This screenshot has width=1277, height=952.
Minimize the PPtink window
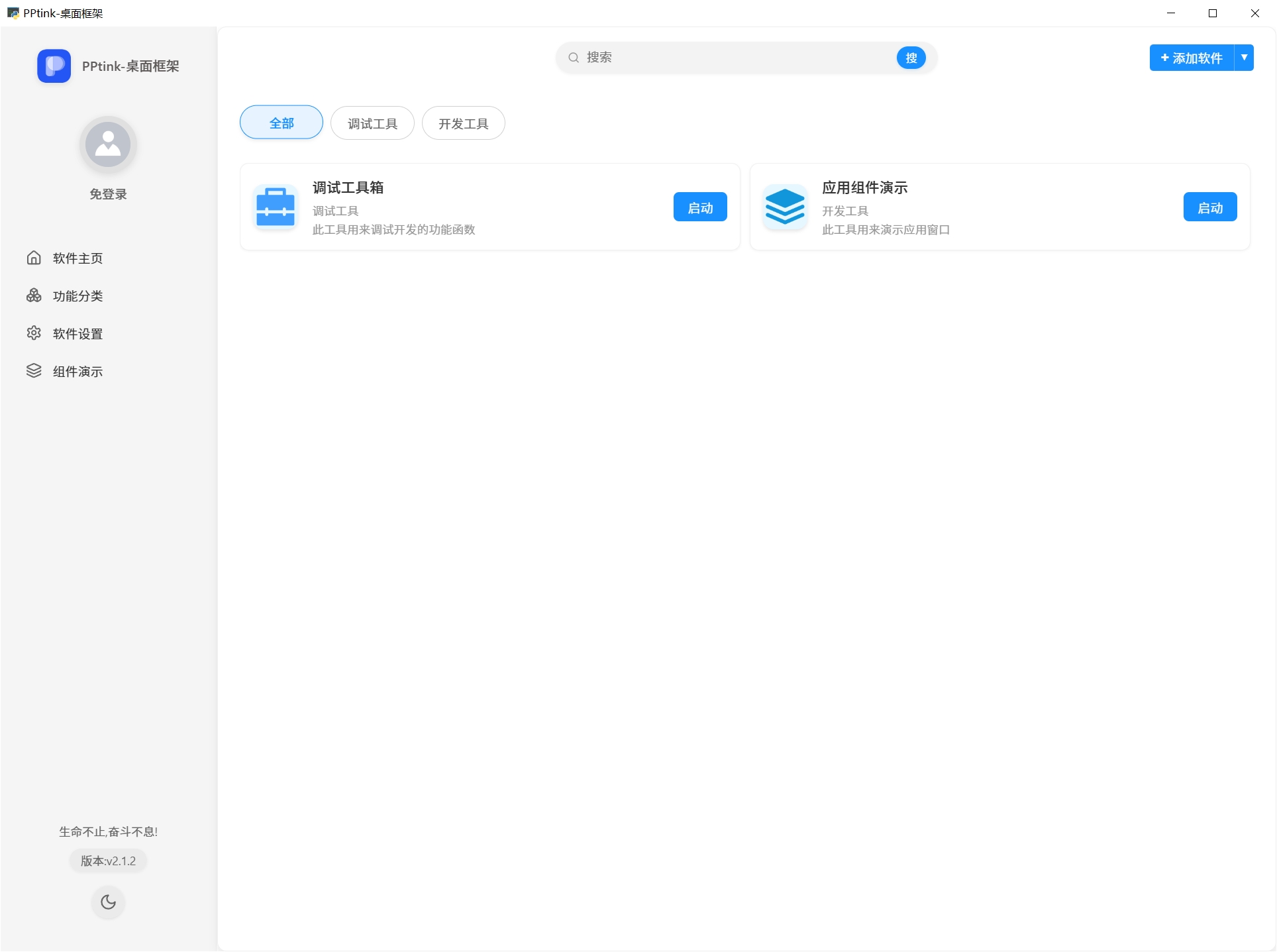(x=1171, y=13)
